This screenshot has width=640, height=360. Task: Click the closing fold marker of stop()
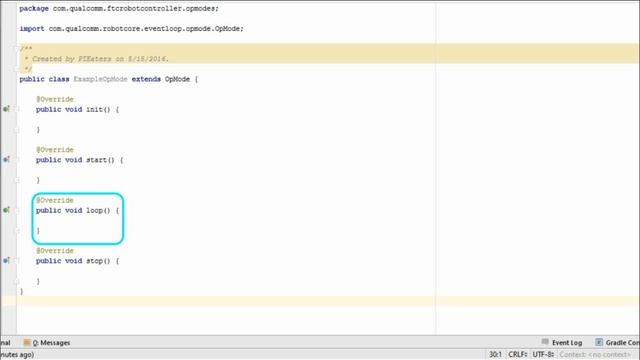click(17, 281)
